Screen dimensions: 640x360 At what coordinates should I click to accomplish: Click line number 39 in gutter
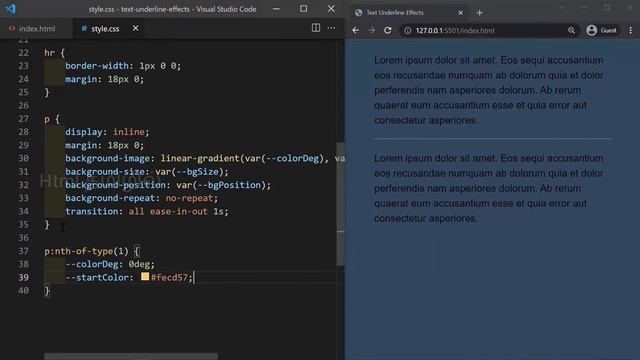pos(24,277)
